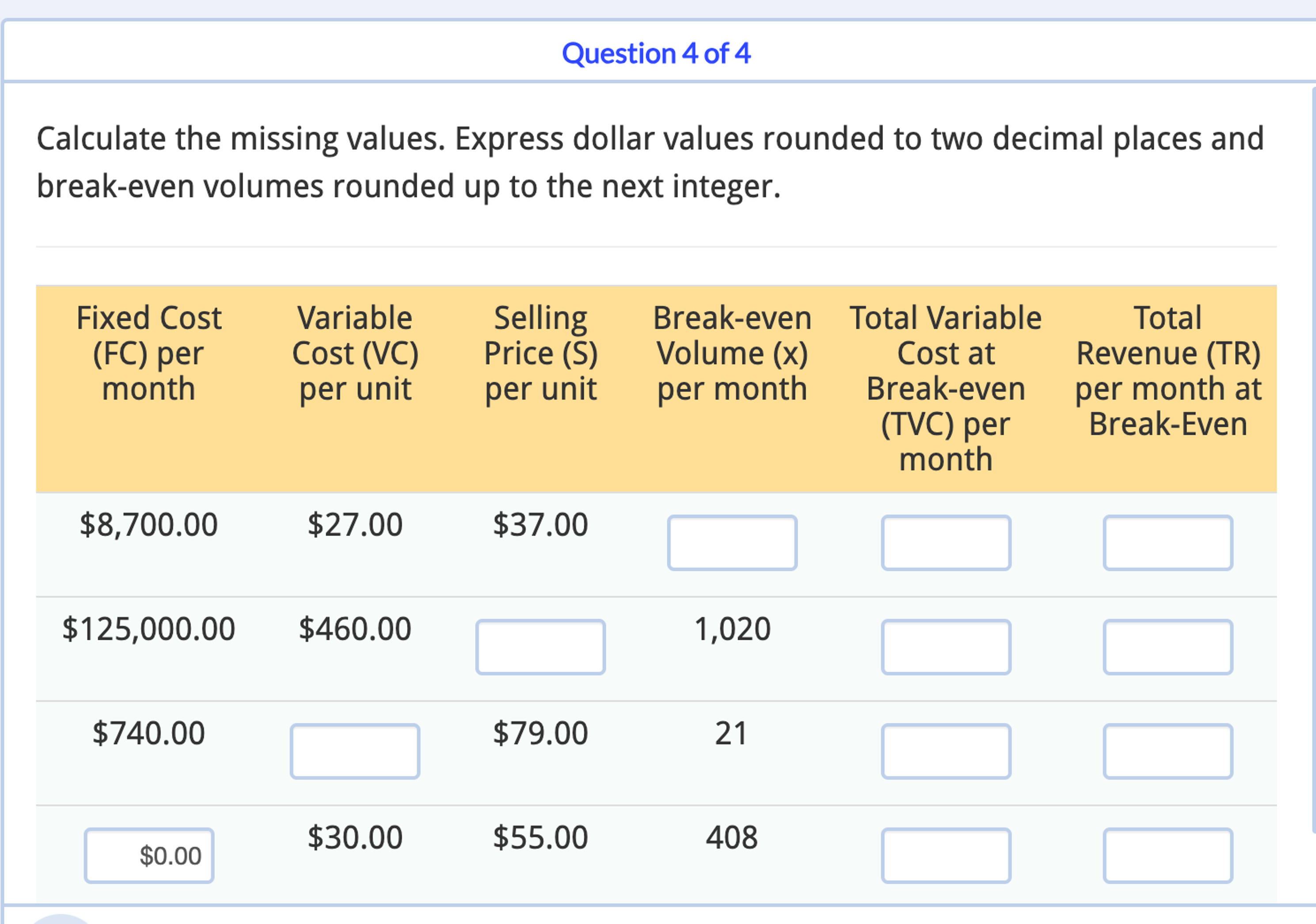Click the Break-even Volume input for the $8,700.00 row
Viewport: 1316px width, 924px height.
733,542
